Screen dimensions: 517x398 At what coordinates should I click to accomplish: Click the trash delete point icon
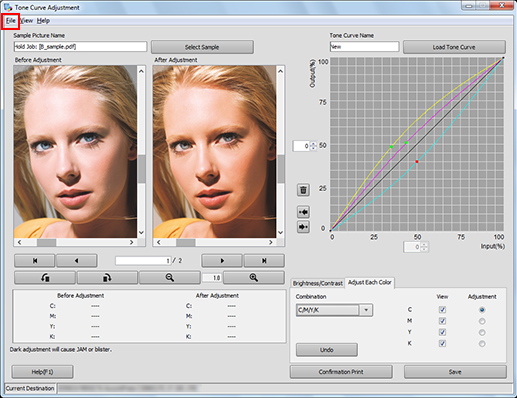pyautogui.click(x=303, y=190)
